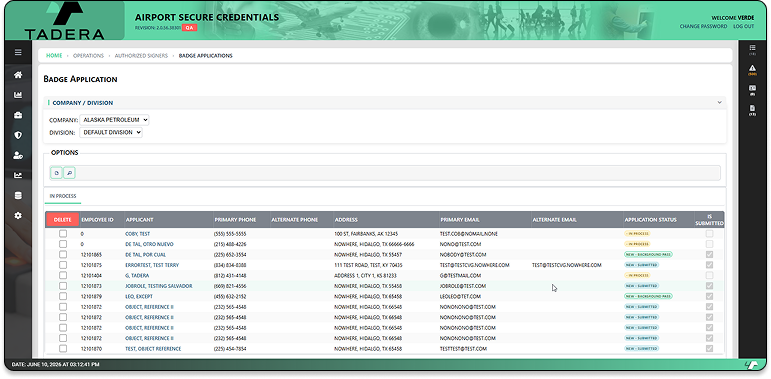Open the task list icon in right panel
Screen dimensions: 771x379
pyautogui.click(x=752, y=49)
